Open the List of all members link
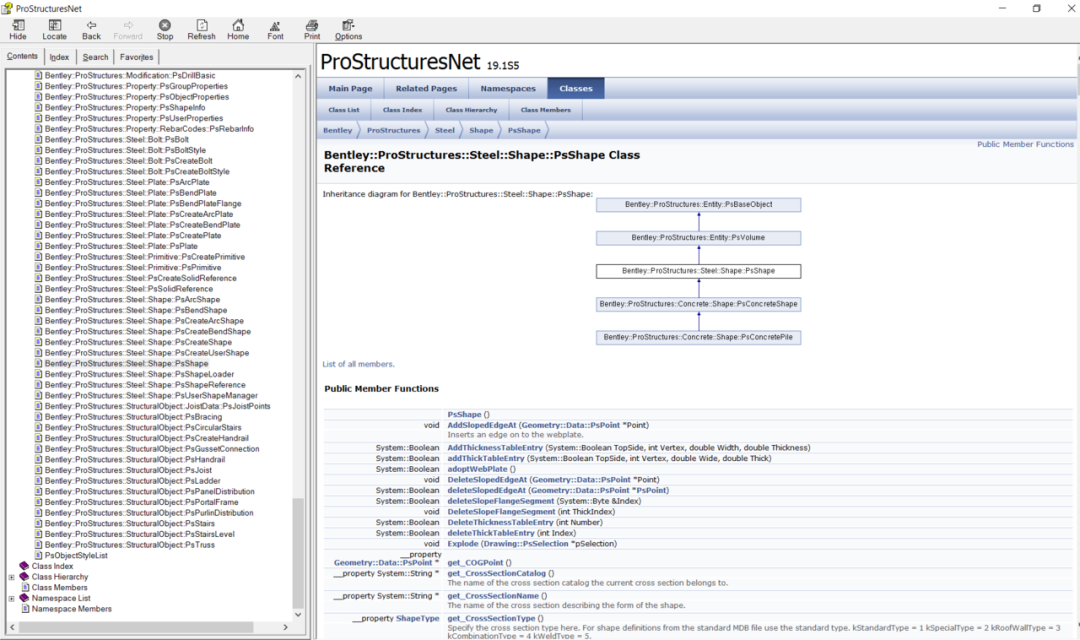 358,364
